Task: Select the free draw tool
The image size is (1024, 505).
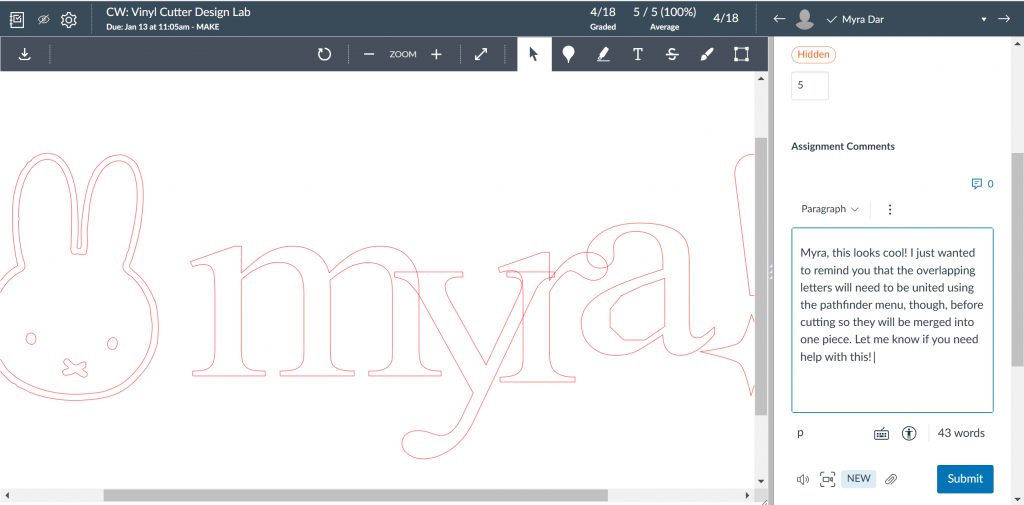Action: (x=707, y=54)
